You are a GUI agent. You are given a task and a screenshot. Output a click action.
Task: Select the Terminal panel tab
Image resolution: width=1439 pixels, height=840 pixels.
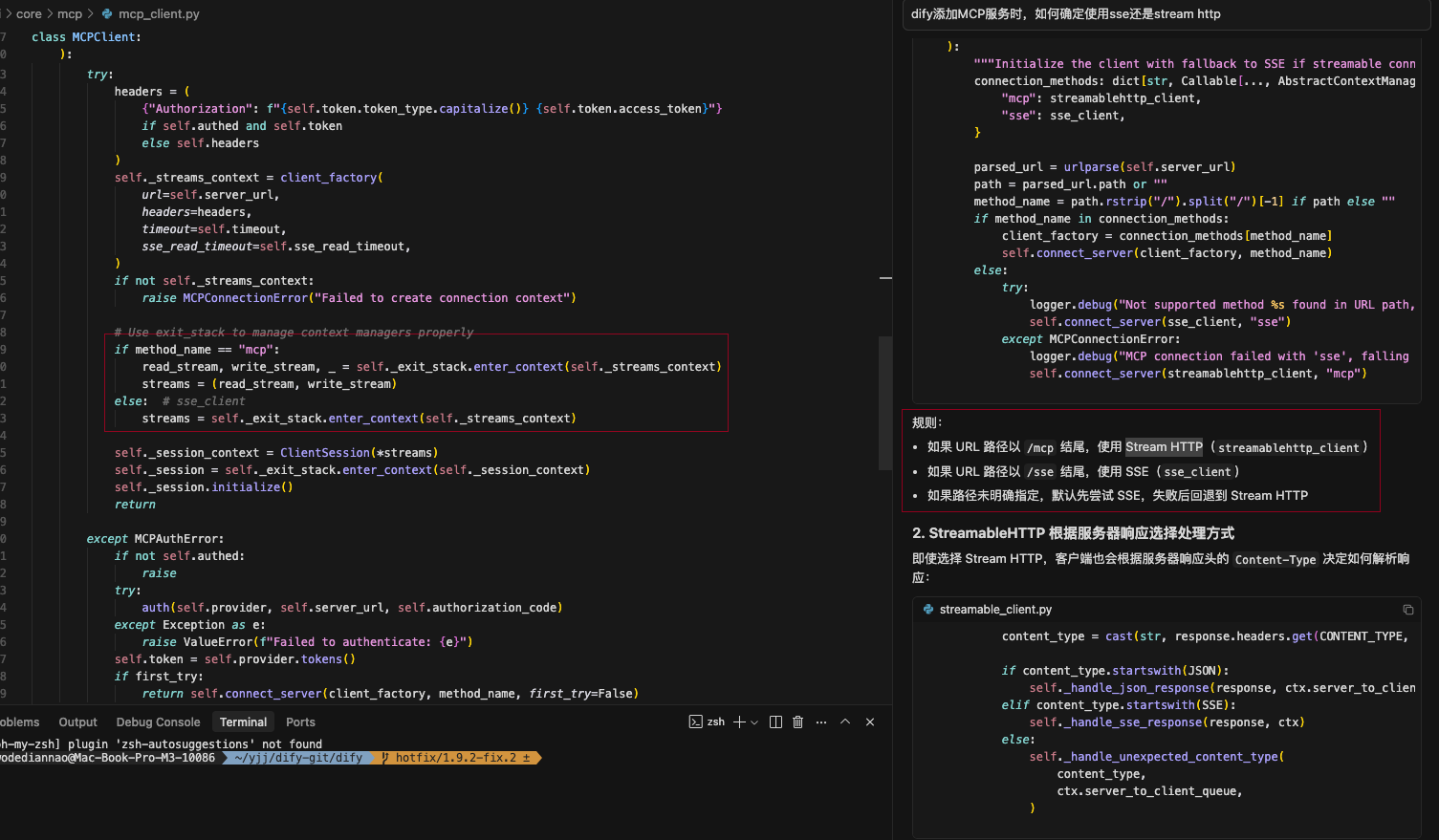244,722
